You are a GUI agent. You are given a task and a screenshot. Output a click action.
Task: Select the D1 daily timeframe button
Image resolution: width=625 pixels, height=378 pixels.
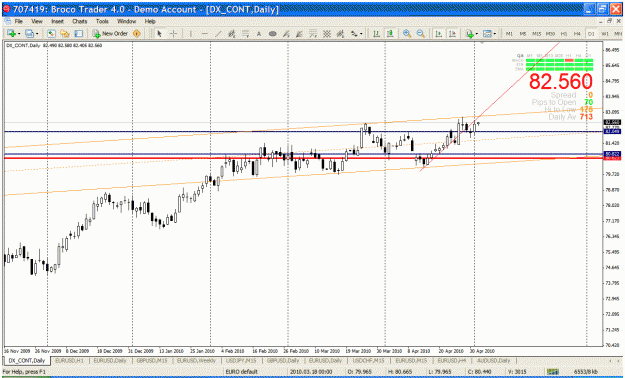[x=591, y=34]
